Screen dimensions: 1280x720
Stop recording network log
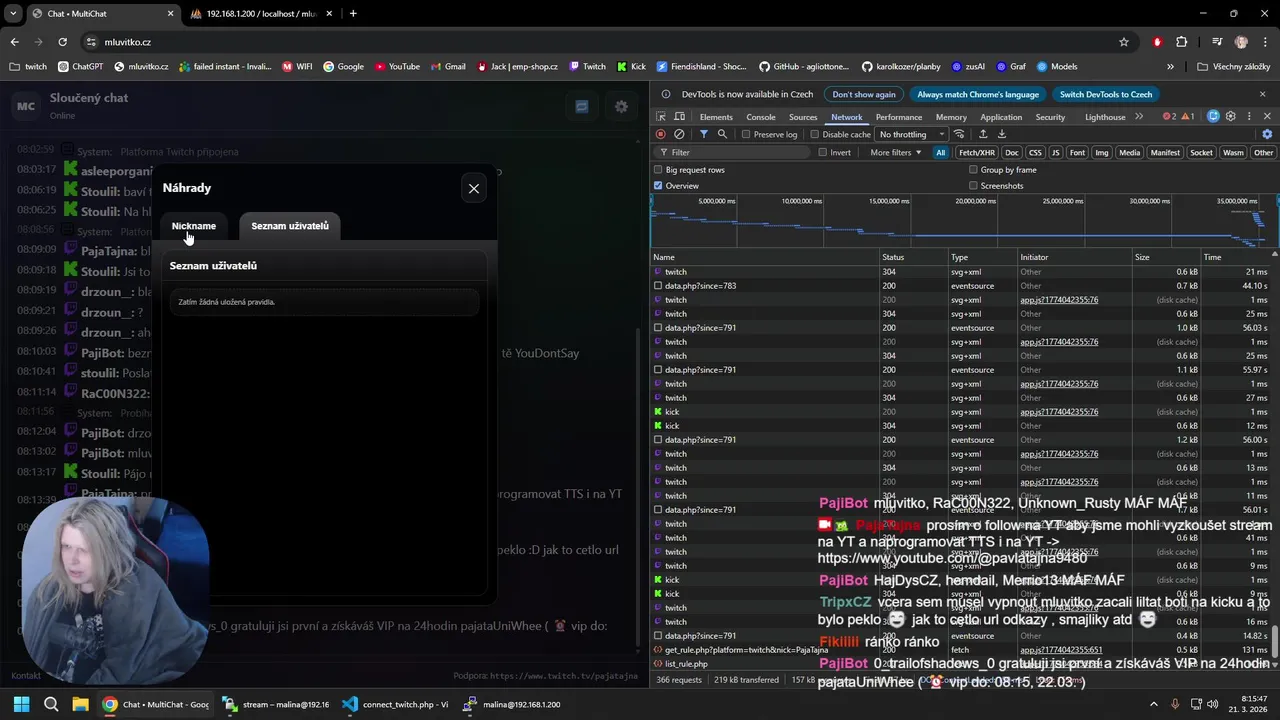(x=660, y=134)
